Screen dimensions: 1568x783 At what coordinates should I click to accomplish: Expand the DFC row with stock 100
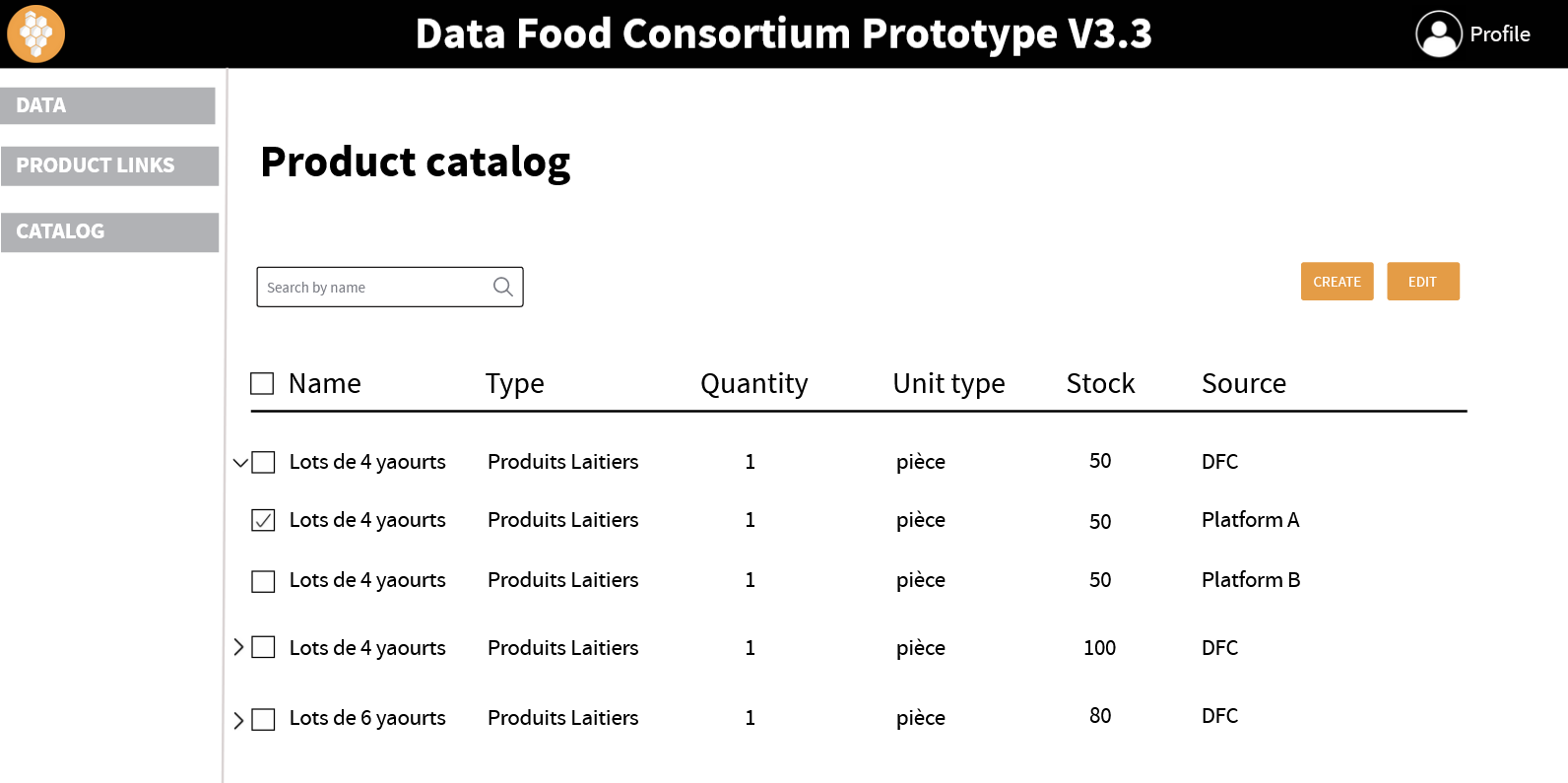(x=238, y=647)
